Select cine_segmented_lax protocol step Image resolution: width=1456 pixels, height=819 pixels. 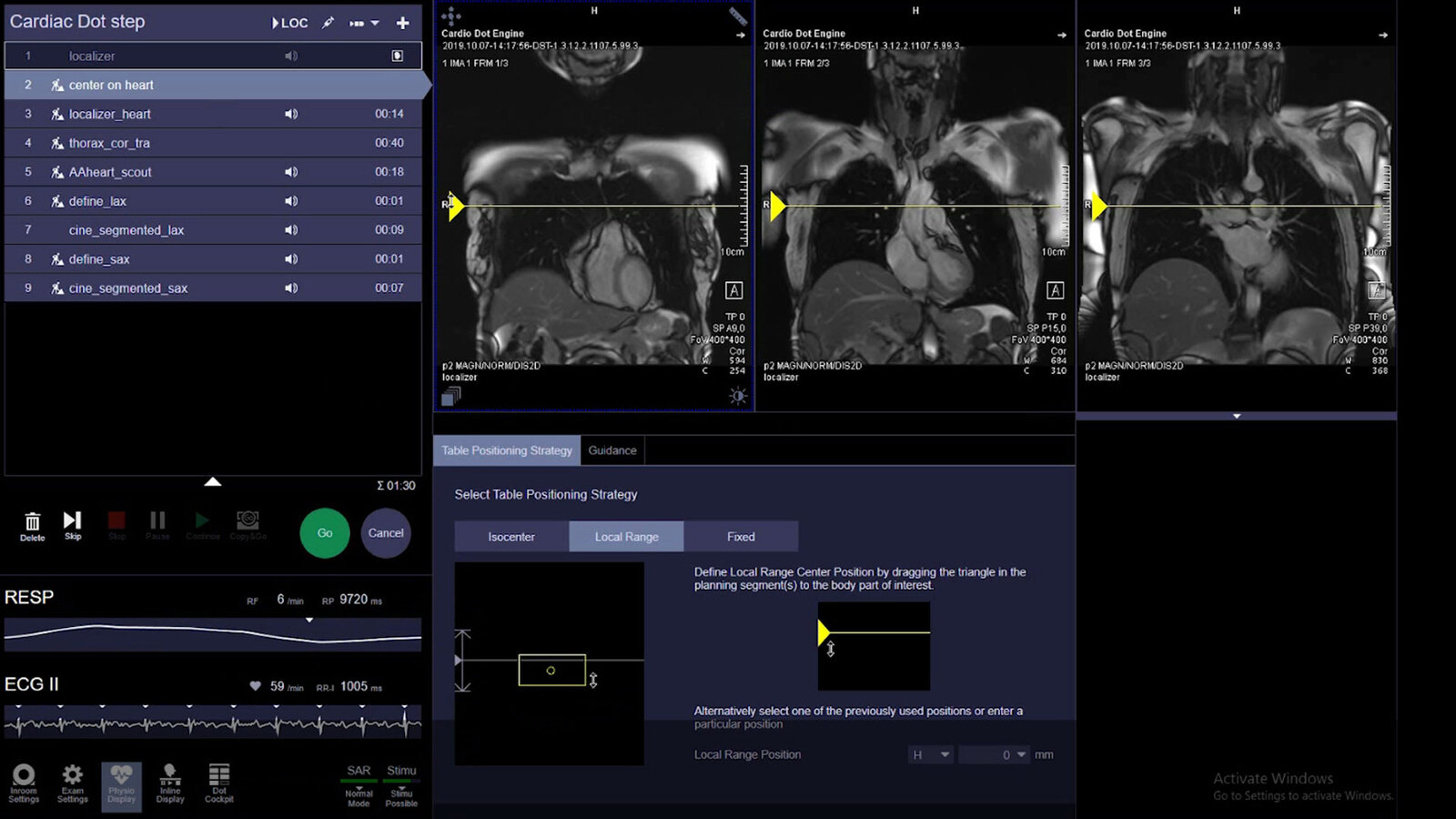[x=213, y=230]
